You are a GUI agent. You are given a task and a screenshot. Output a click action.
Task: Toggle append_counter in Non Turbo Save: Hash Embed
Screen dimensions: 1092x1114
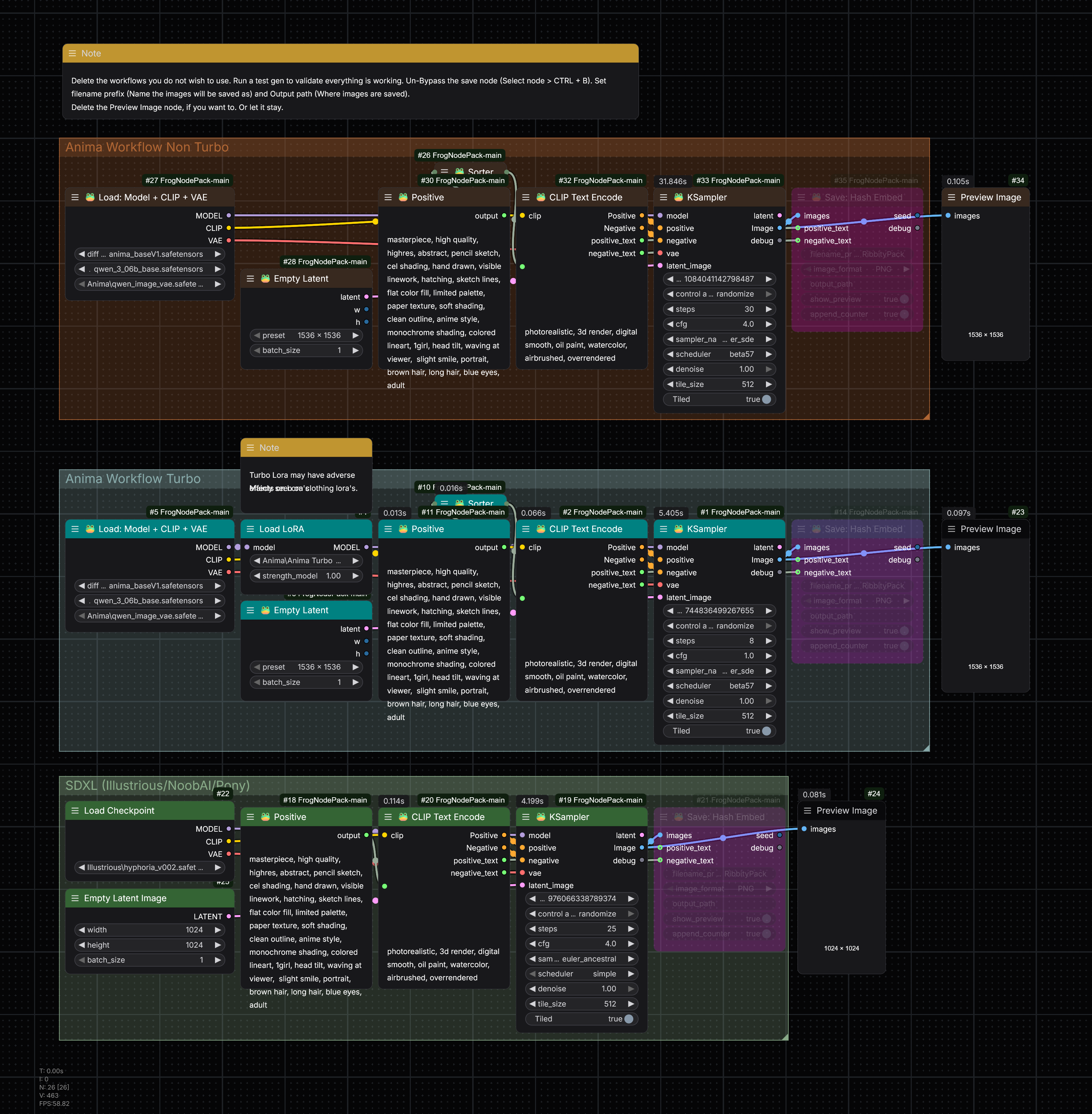point(904,314)
